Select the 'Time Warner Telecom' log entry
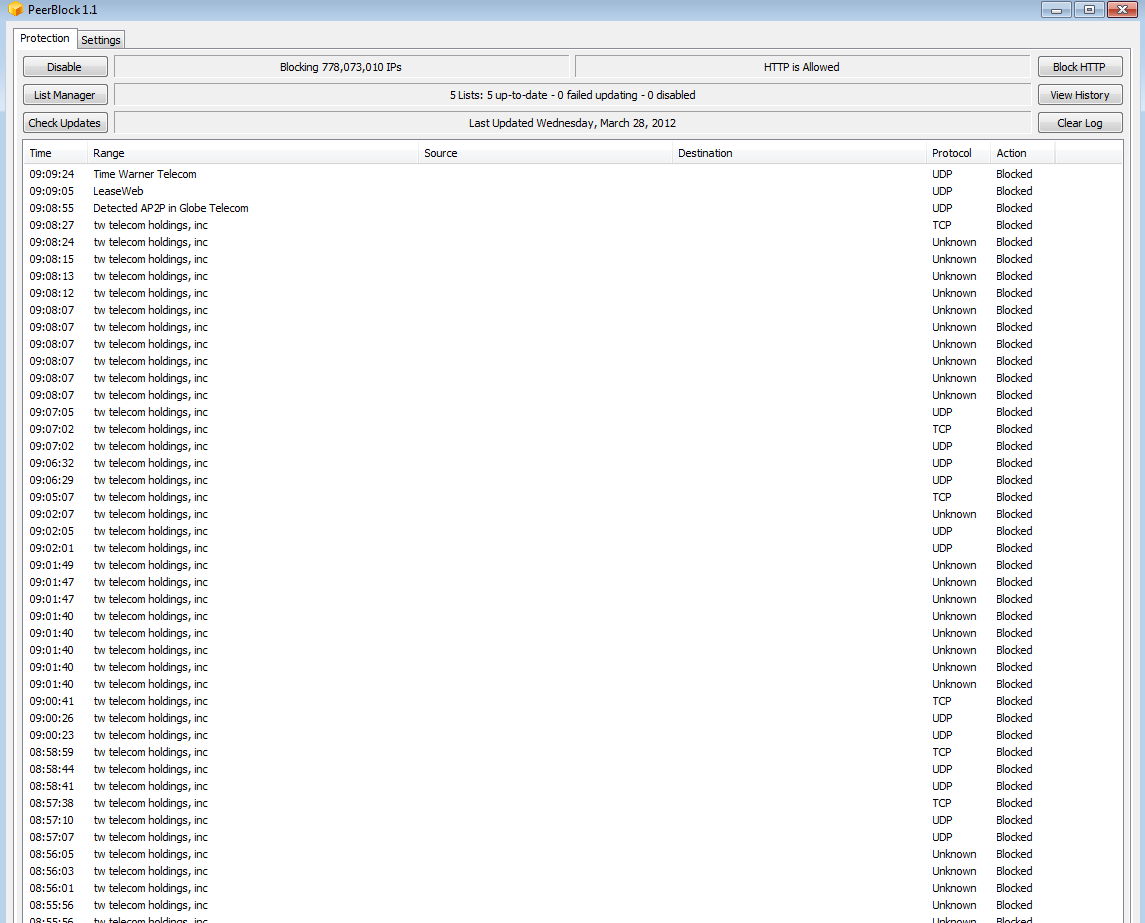Screen dimensions: 1145x923 [572, 174]
